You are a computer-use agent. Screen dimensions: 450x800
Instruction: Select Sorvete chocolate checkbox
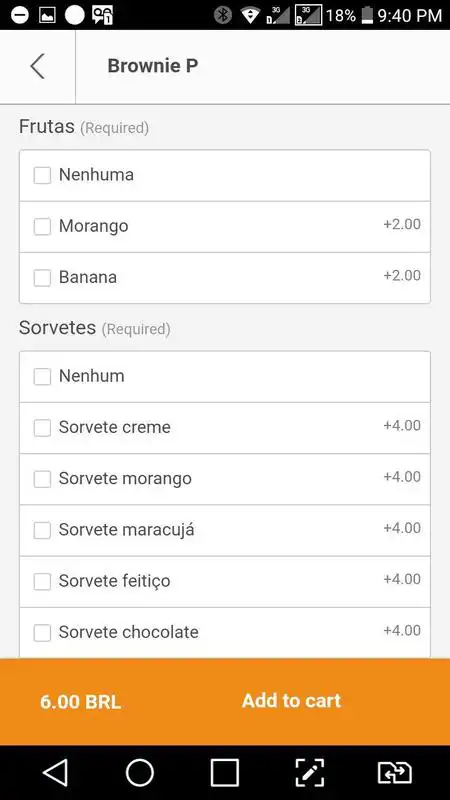coord(42,633)
